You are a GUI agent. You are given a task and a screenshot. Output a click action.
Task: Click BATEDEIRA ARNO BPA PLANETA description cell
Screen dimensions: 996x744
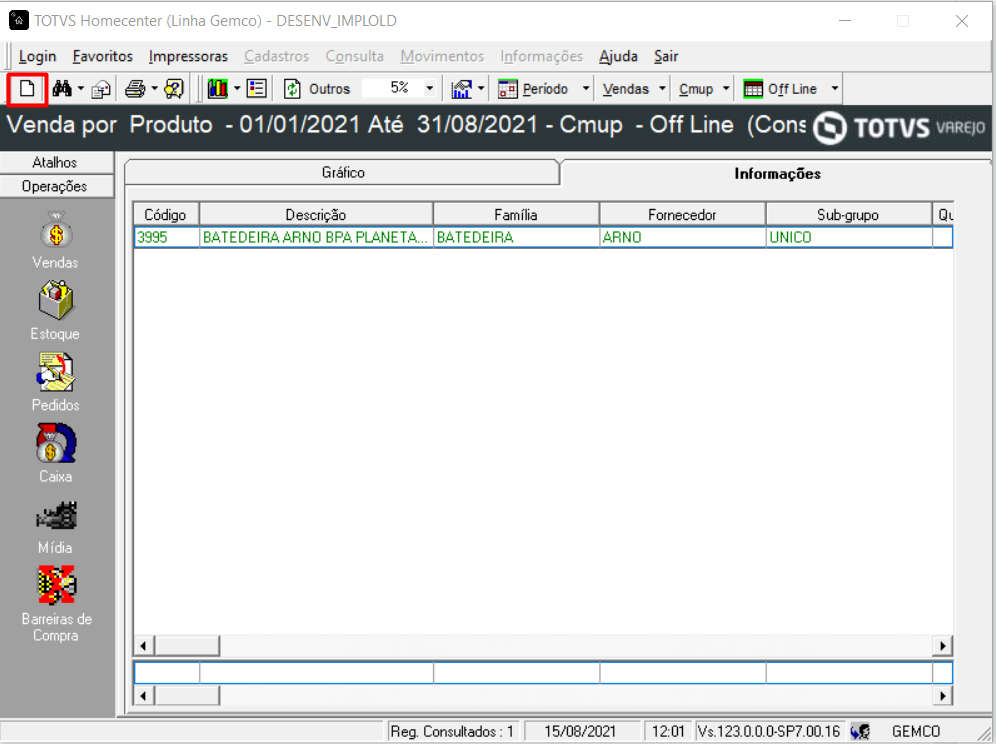[316, 237]
